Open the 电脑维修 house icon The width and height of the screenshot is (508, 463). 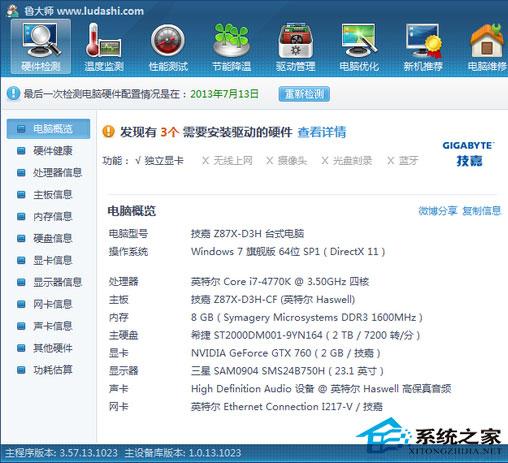(x=487, y=46)
